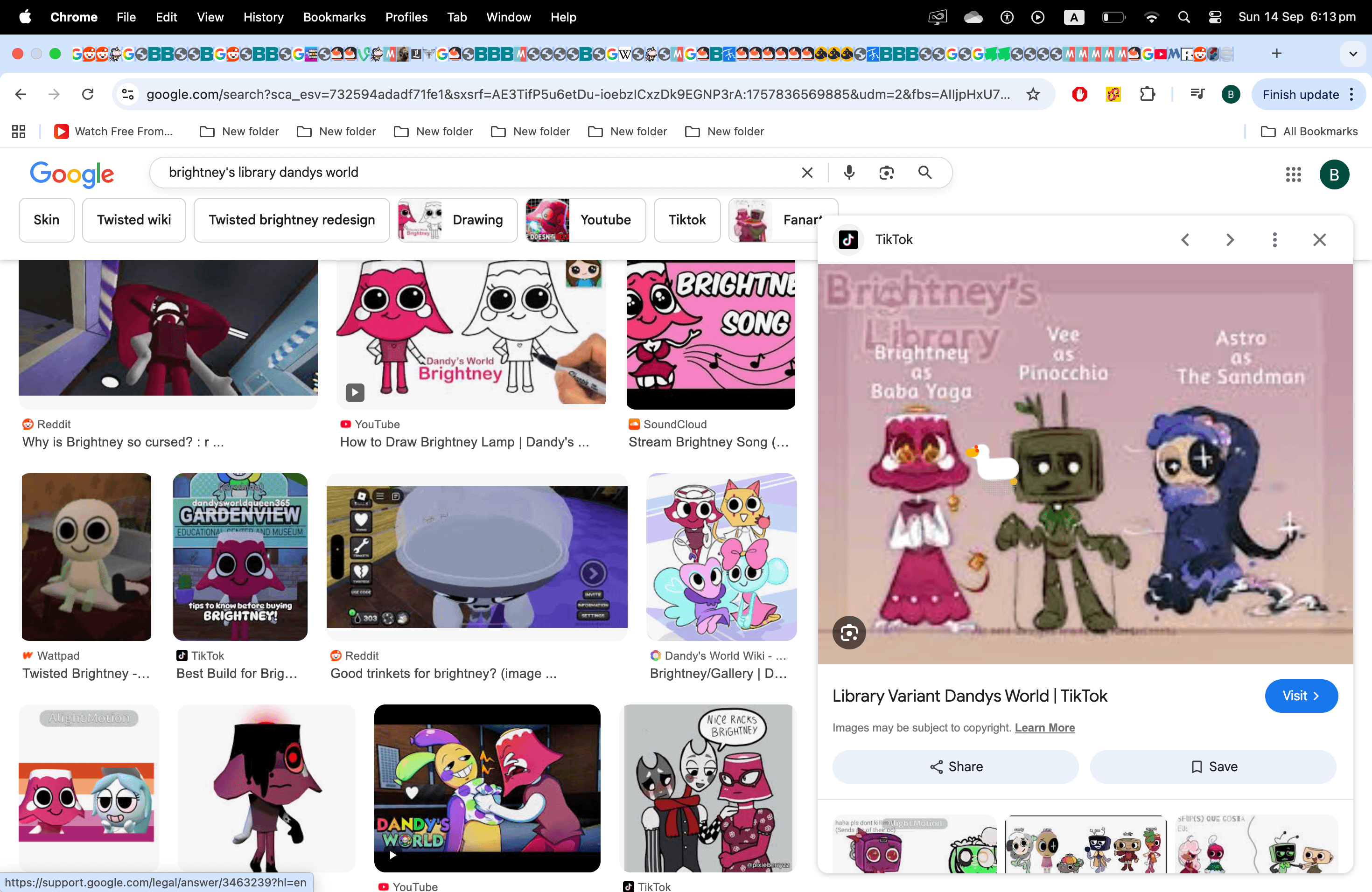The width and height of the screenshot is (1372, 892).
Task: Visit the TikTok source page
Action: point(1301,696)
